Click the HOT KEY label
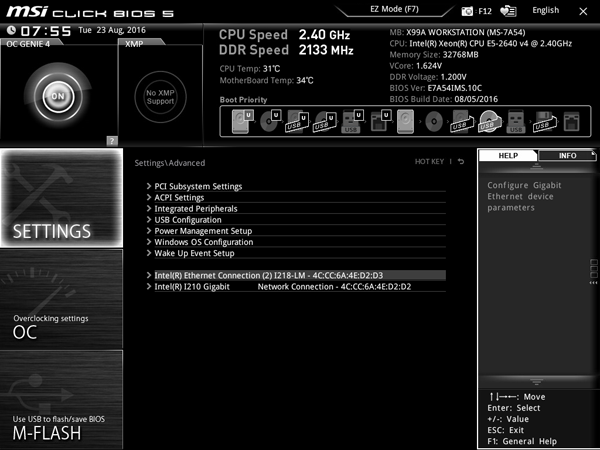The image size is (600, 450). 429,161
